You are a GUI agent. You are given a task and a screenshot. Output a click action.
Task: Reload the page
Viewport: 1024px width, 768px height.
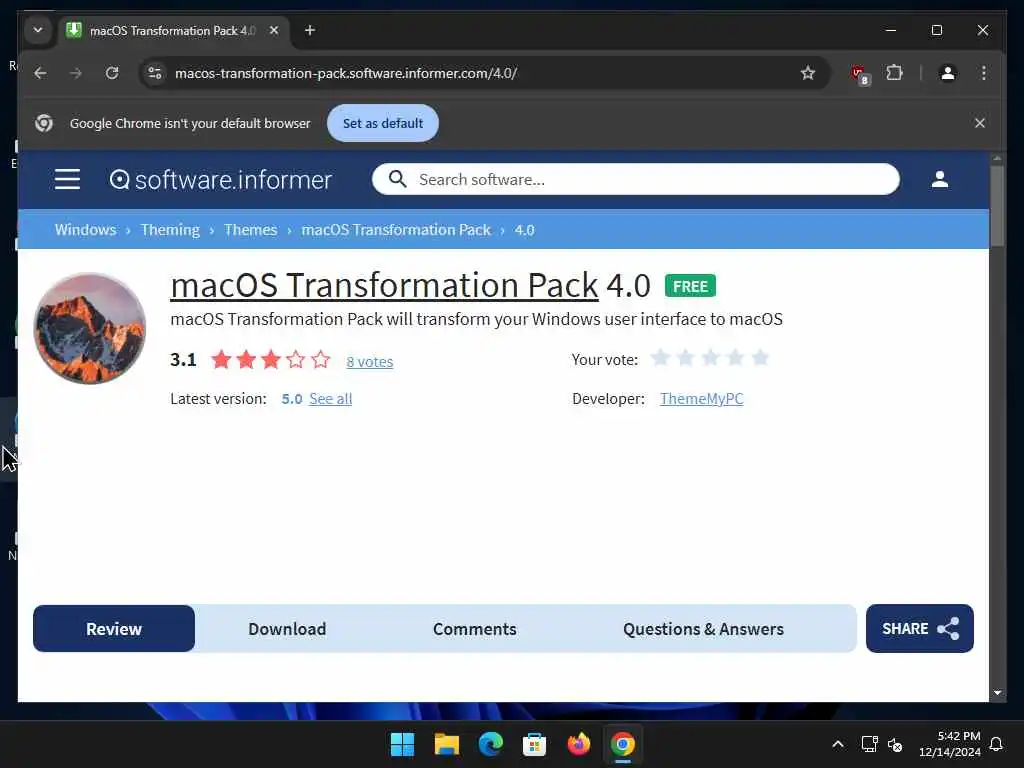pyautogui.click(x=112, y=73)
